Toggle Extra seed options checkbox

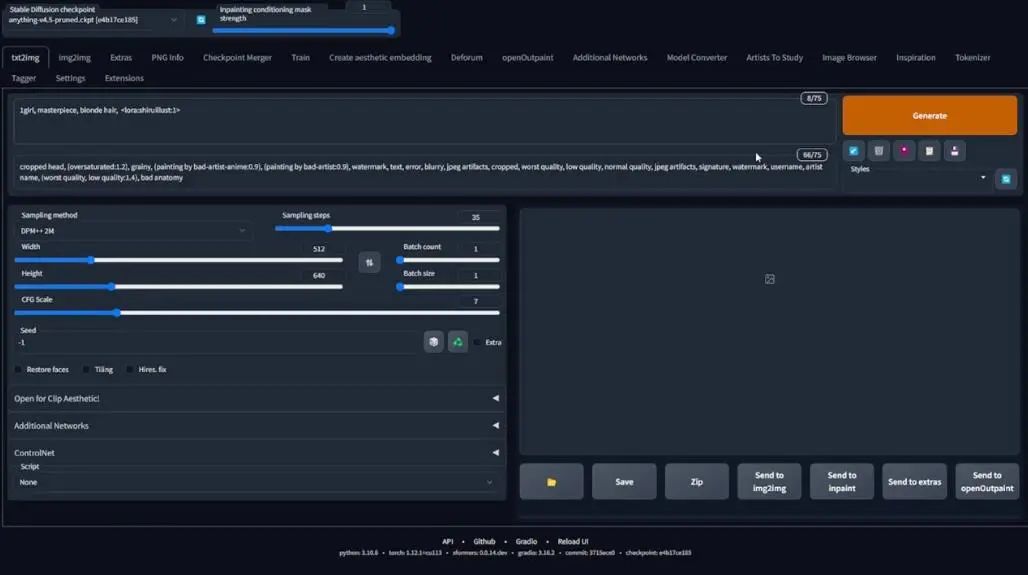click(x=477, y=342)
